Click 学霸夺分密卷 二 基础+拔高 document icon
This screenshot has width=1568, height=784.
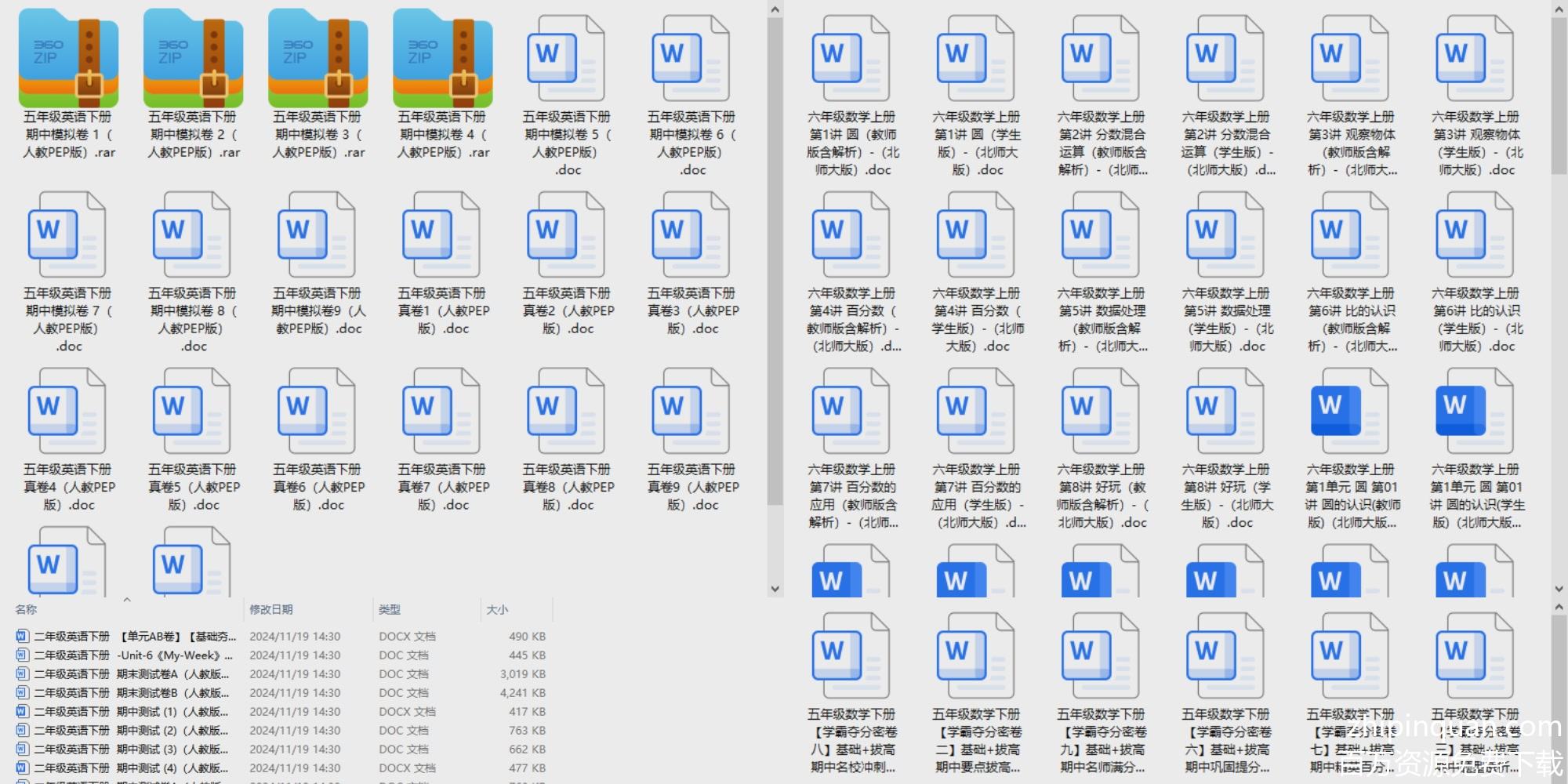click(975, 656)
